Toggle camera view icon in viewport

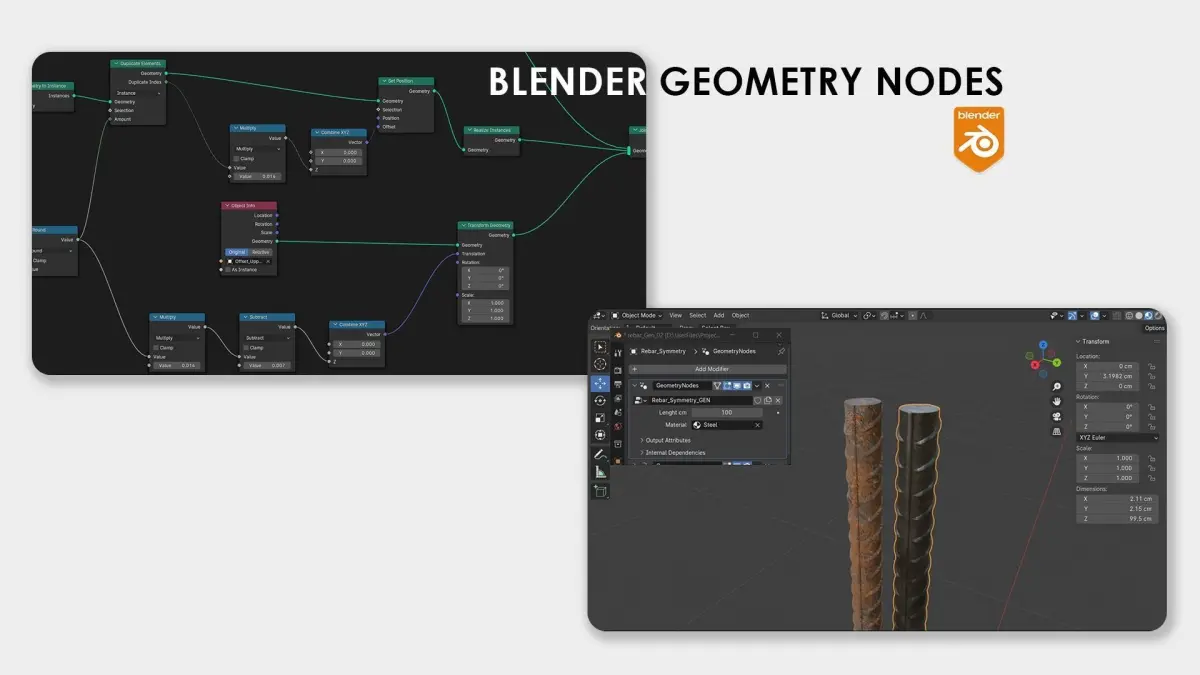(x=1057, y=417)
